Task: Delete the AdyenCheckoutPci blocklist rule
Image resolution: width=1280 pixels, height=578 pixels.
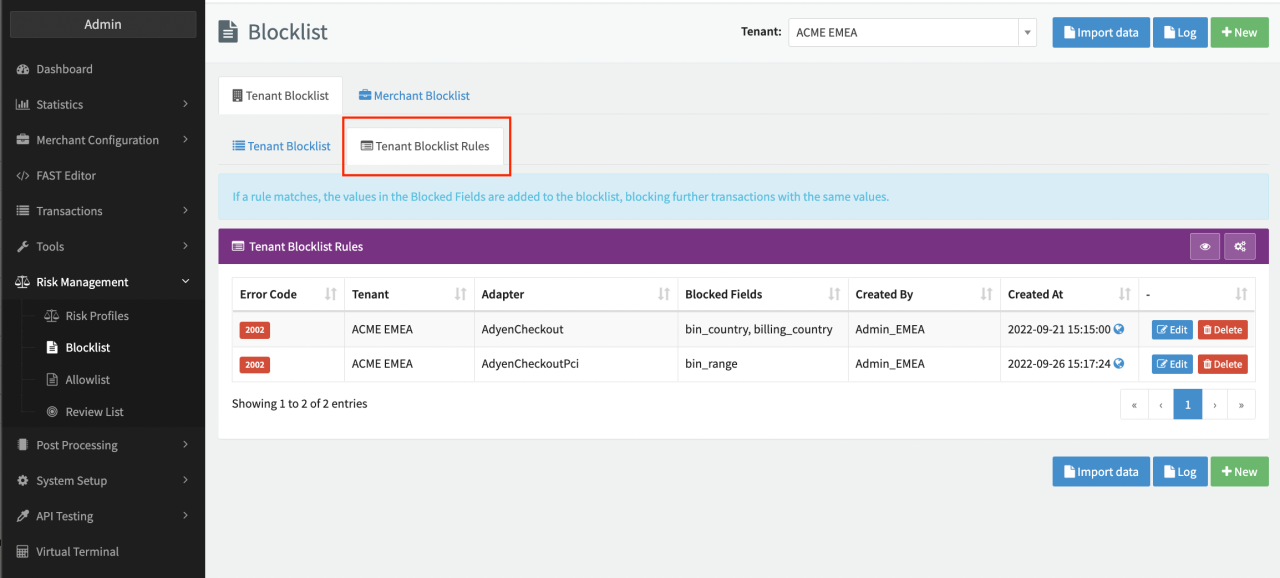Action: point(1222,364)
